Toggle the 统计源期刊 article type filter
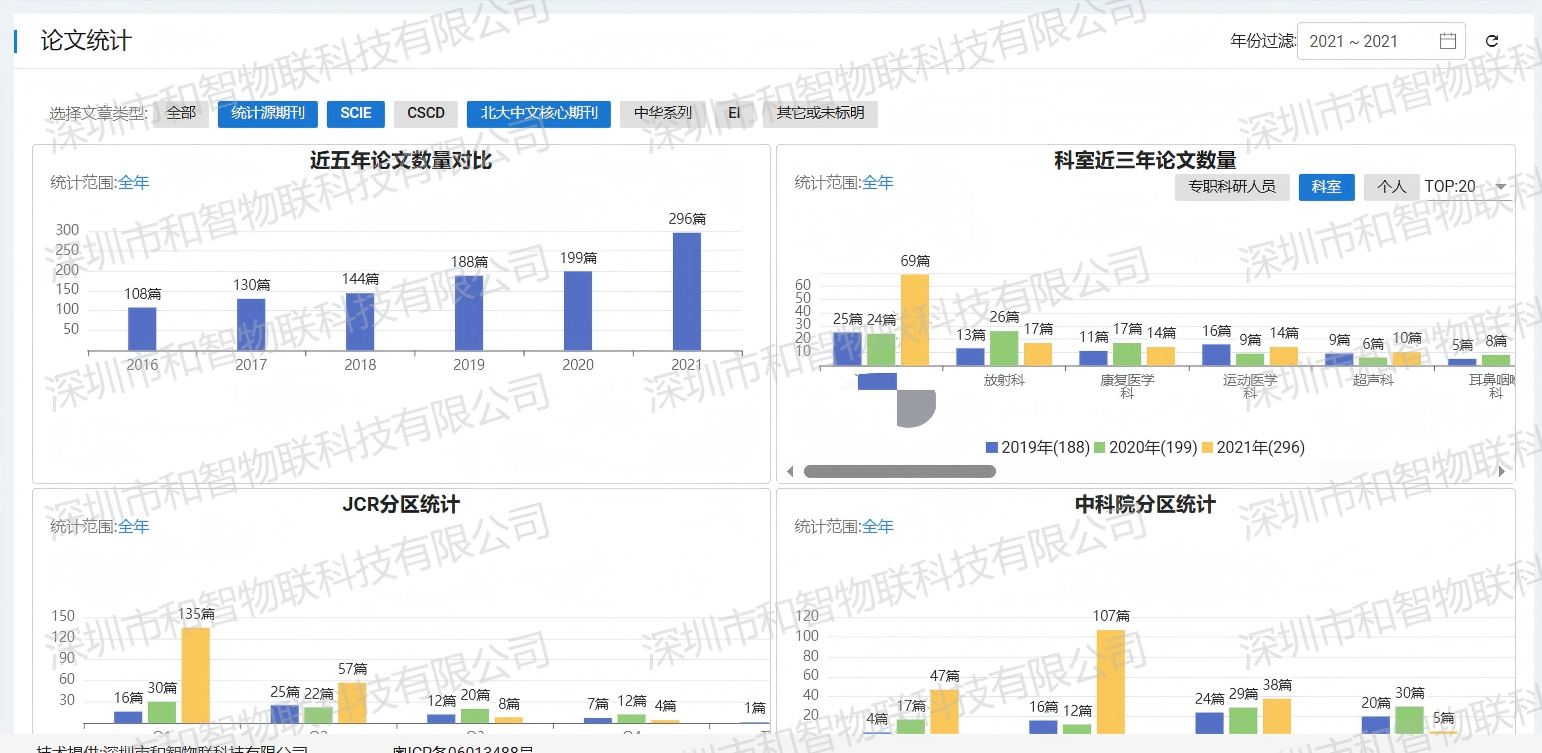The height and width of the screenshot is (753, 1542). tap(267, 114)
